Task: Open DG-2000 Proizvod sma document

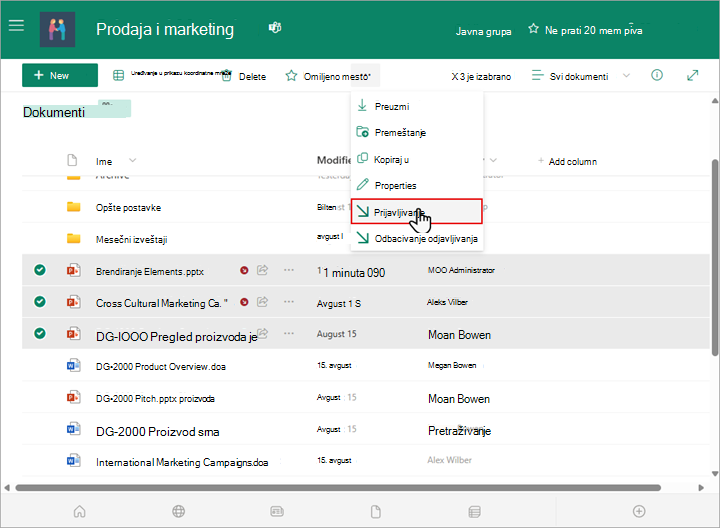Action: [158, 432]
